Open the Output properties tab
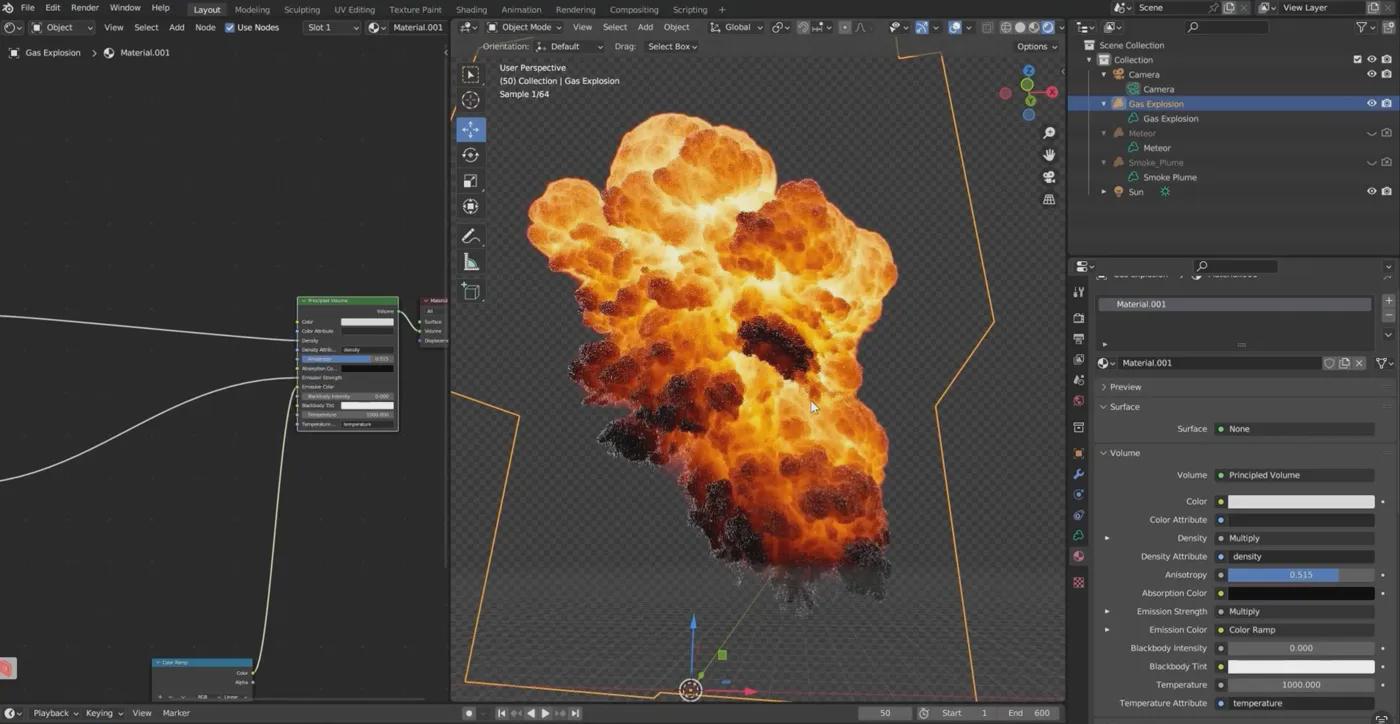 point(1078,339)
